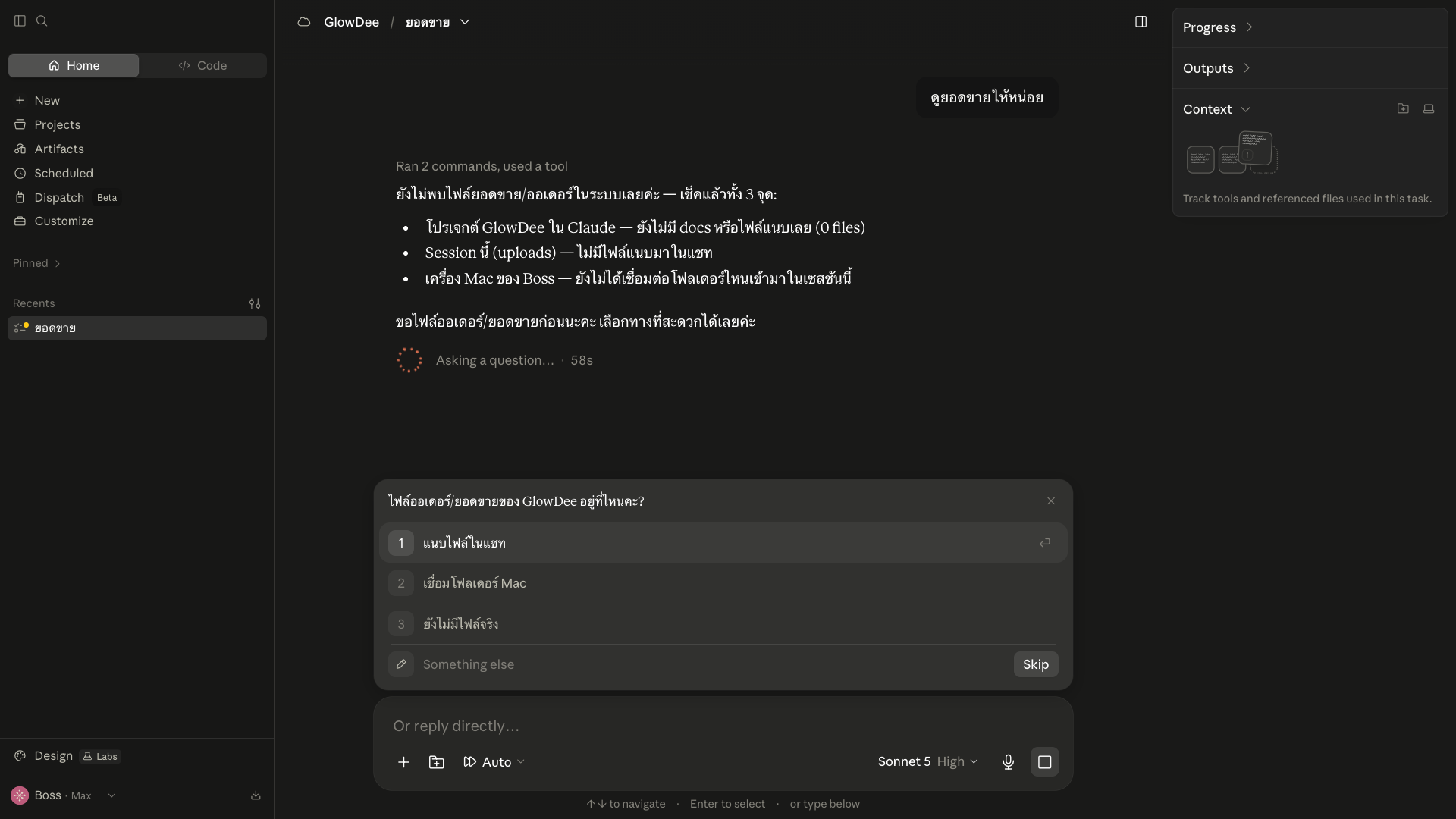Click the add folder icon in composer
The height and width of the screenshot is (819, 1456).
436,762
